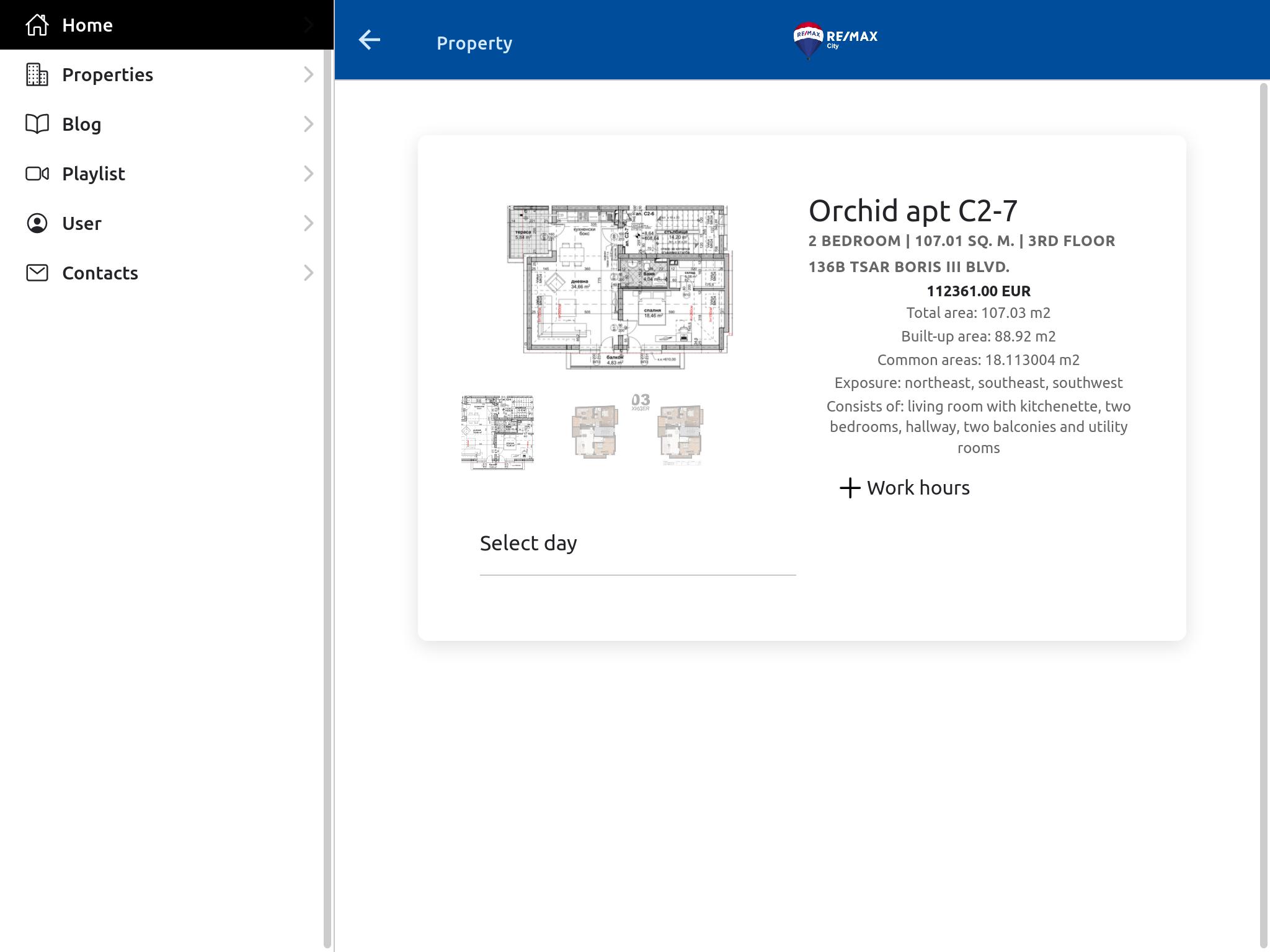Select the second colored layout thumbnail
The width and height of the screenshot is (1270, 952).
pyautogui.click(x=595, y=432)
